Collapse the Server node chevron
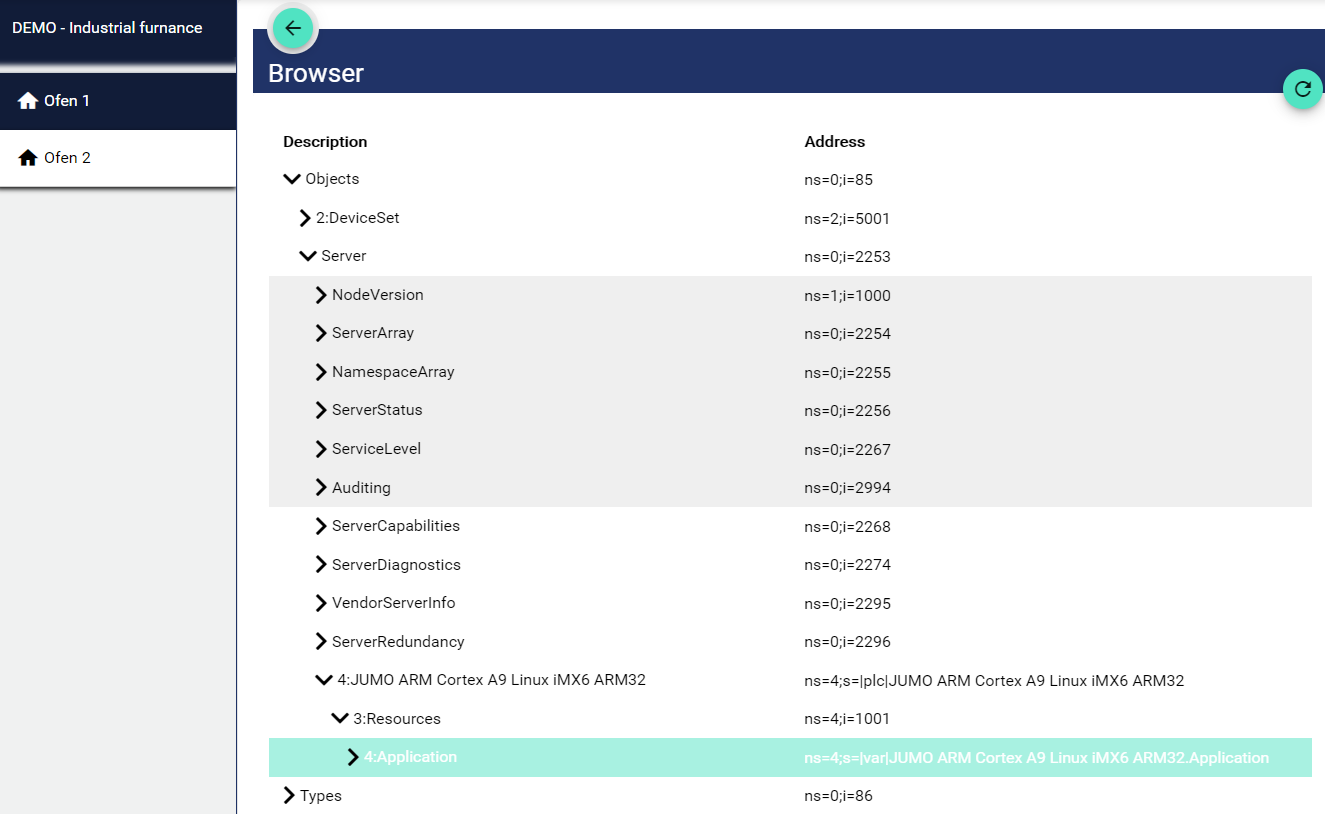The image size is (1325, 814). pos(307,256)
